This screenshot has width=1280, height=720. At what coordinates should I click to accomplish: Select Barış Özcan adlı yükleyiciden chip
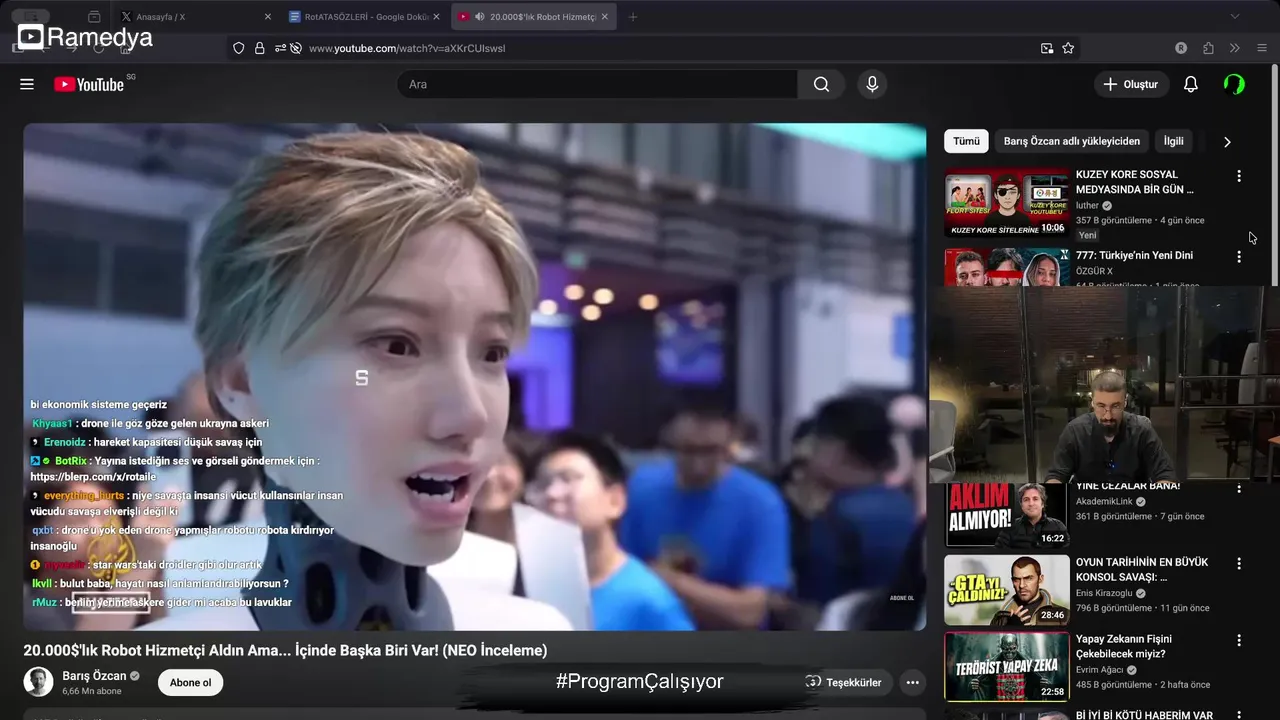click(x=1071, y=141)
